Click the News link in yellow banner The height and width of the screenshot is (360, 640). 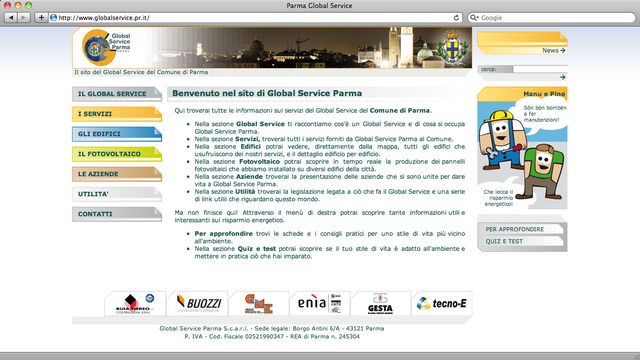coord(553,51)
